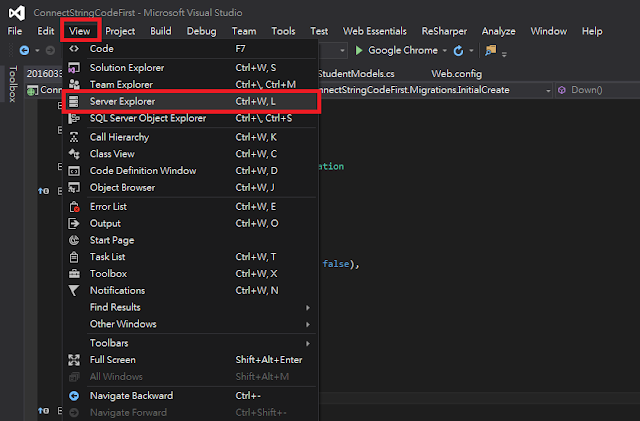The width and height of the screenshot is (640, 421).
Task: Switch to the Web.config tab
Action: pos(456,74)
